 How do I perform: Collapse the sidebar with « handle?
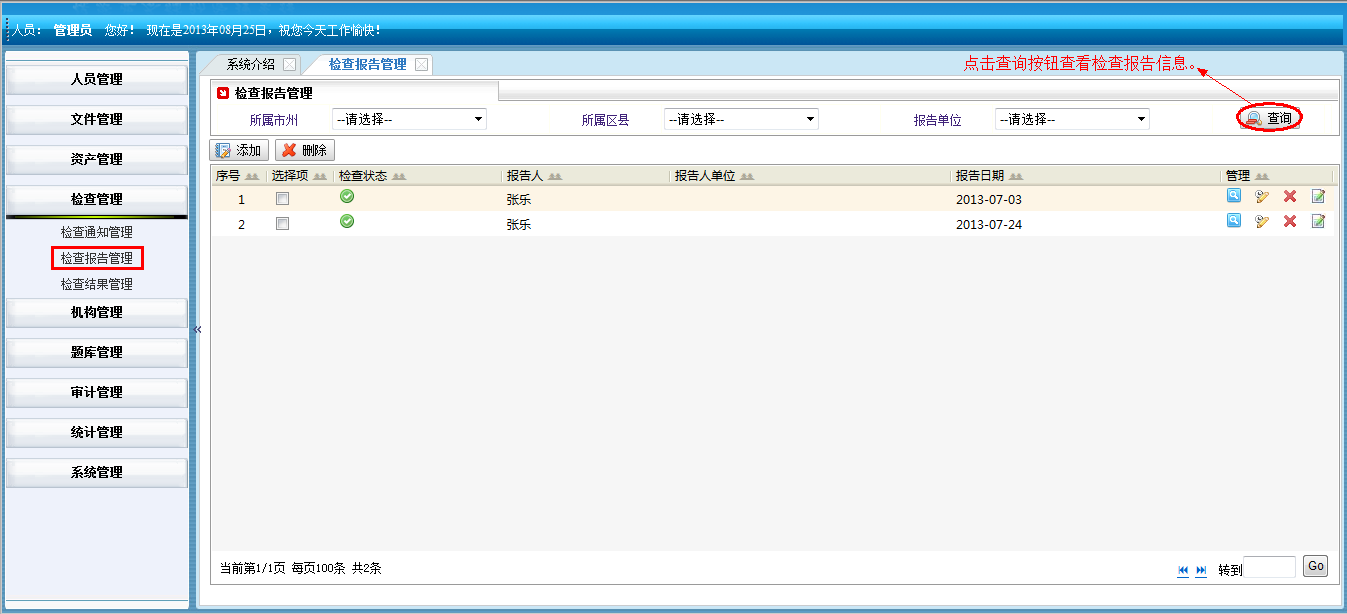197,329
